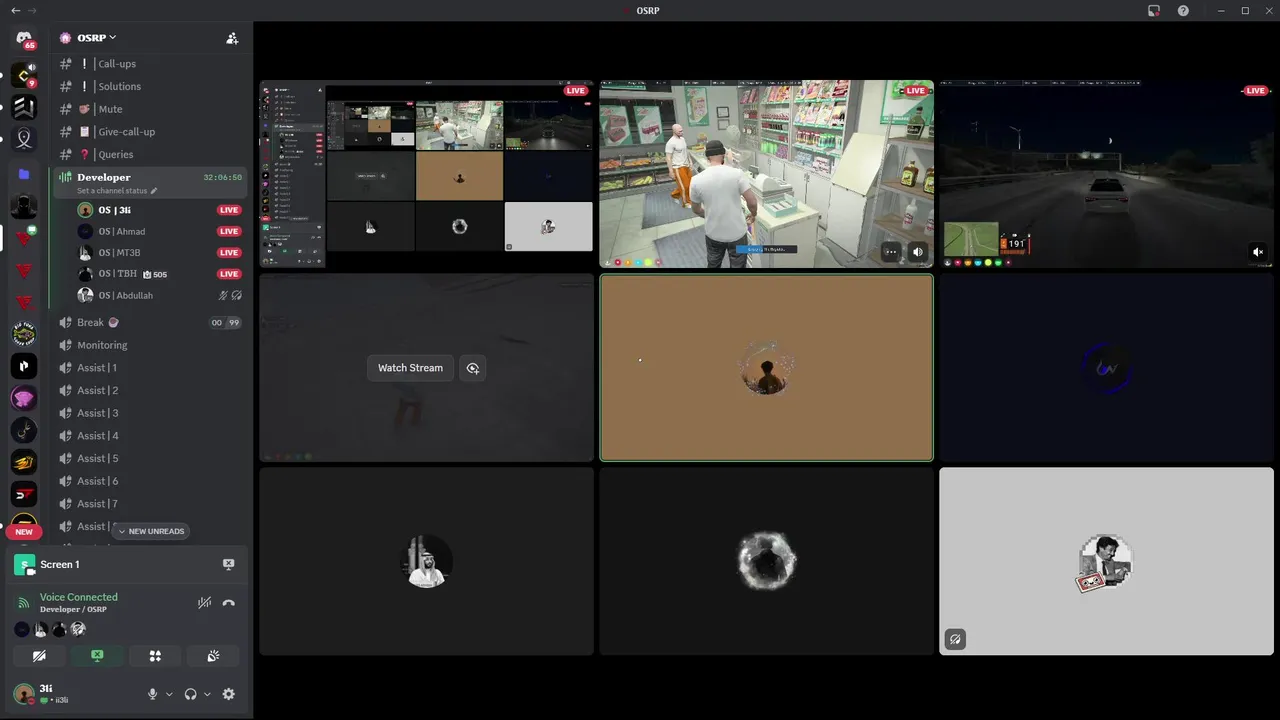Viewport: 1280px width, 720px height.
Task: Open Voice Connected connection status
Action: pos(78,597)
